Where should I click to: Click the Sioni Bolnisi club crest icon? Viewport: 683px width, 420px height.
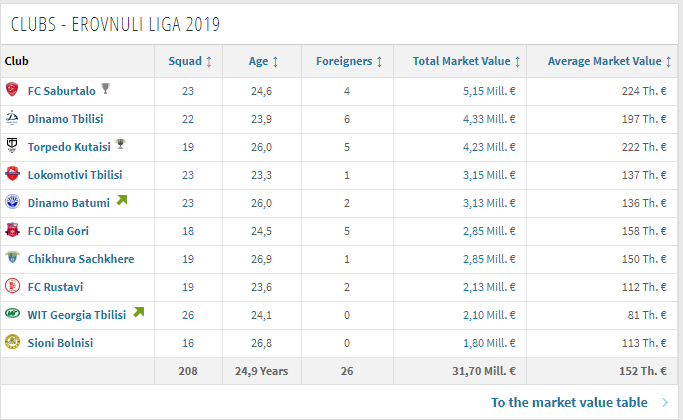click(12, 343)
